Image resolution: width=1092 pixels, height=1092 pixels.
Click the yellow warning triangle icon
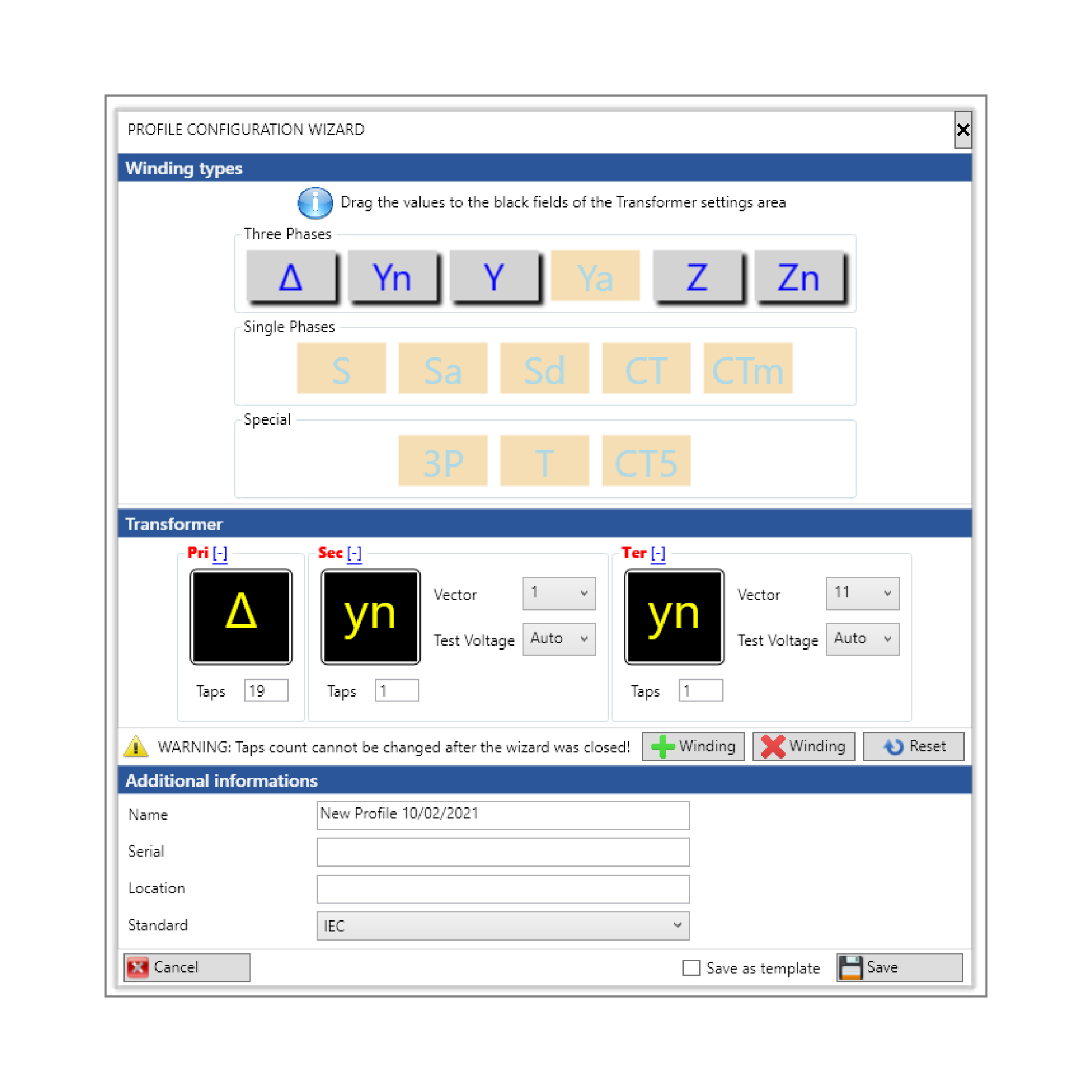tap(135, 746)
